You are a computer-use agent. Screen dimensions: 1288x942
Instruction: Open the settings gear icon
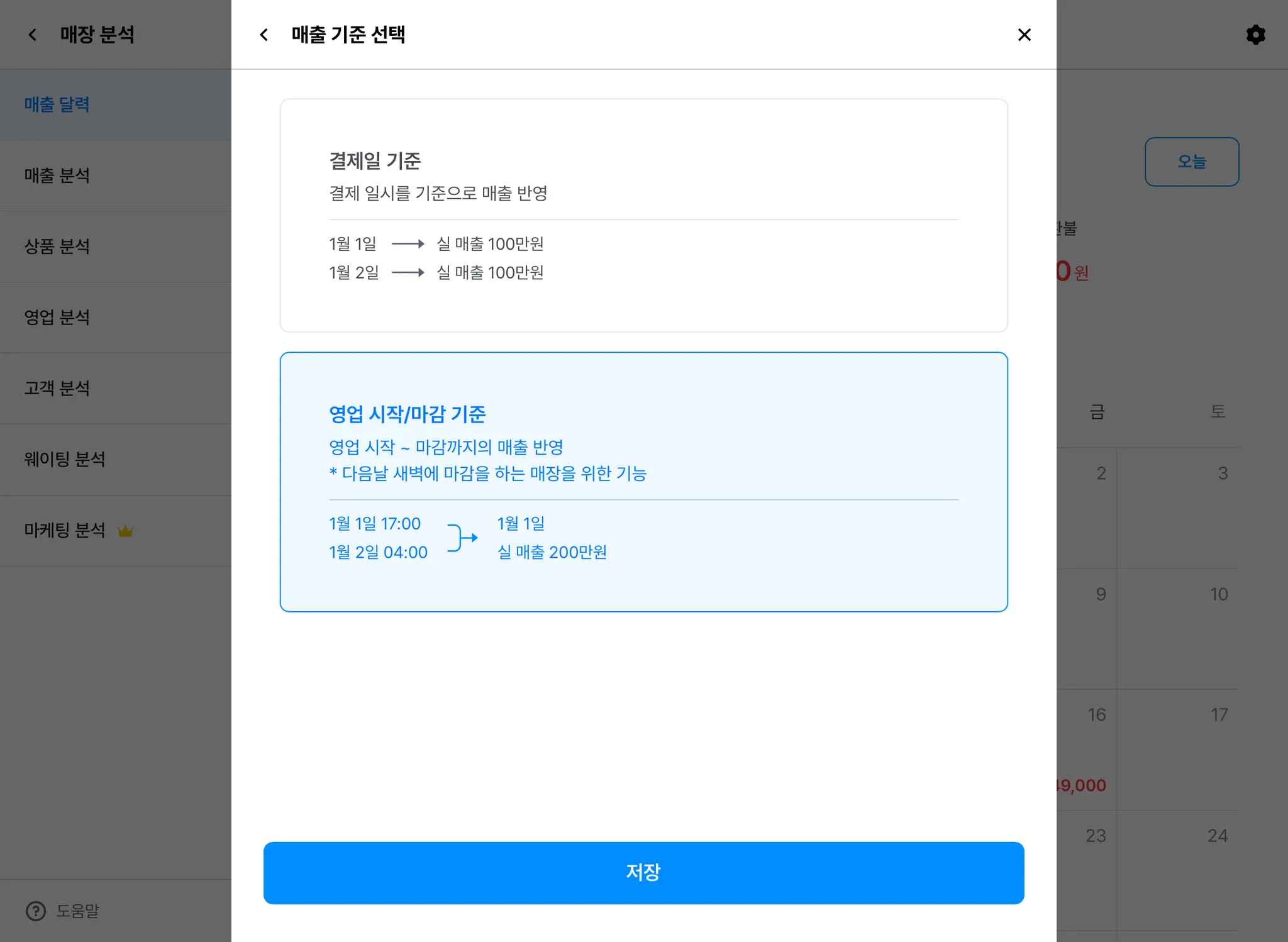(1255, 35)
